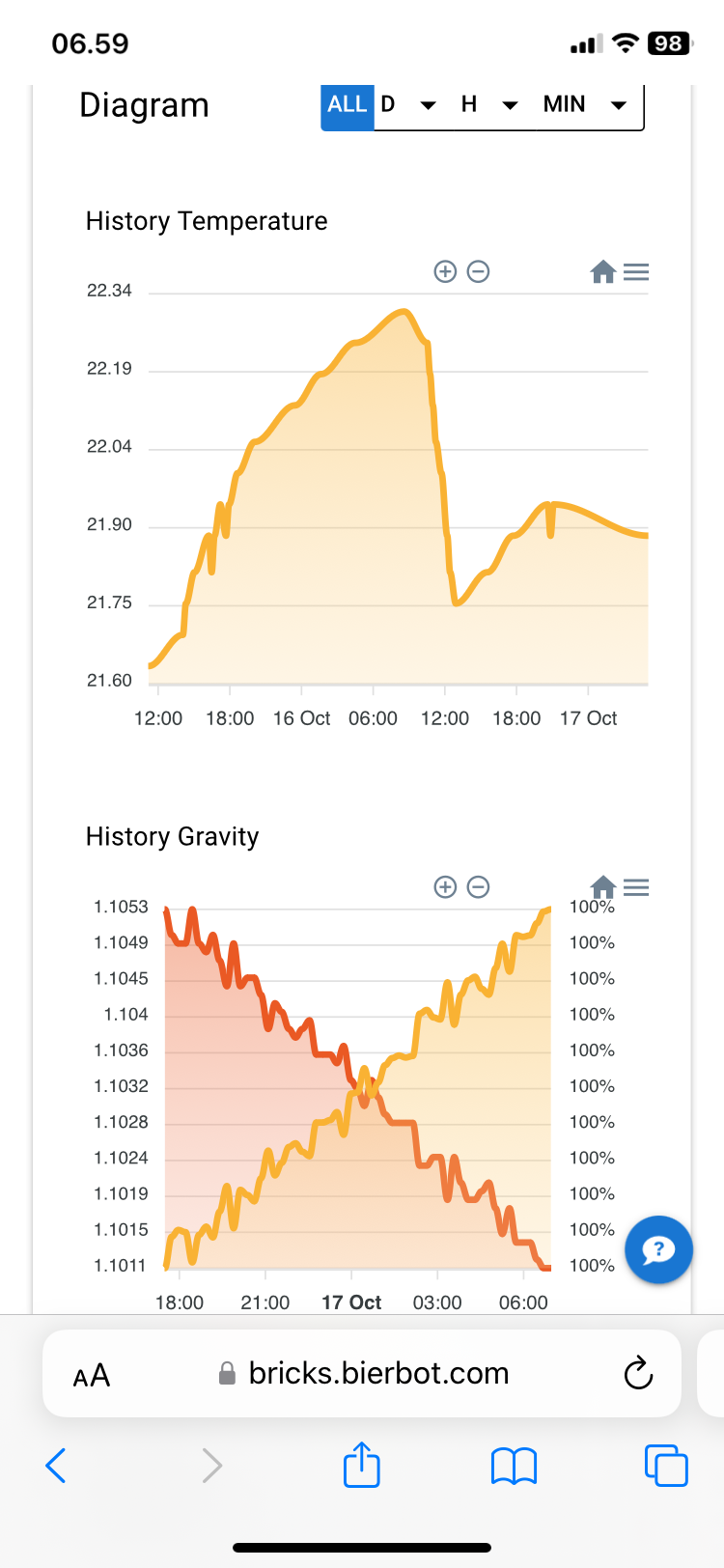Screen dimensions: 724x1568
Task: Expand the D (days) dropdown
Action: point(407,104)
